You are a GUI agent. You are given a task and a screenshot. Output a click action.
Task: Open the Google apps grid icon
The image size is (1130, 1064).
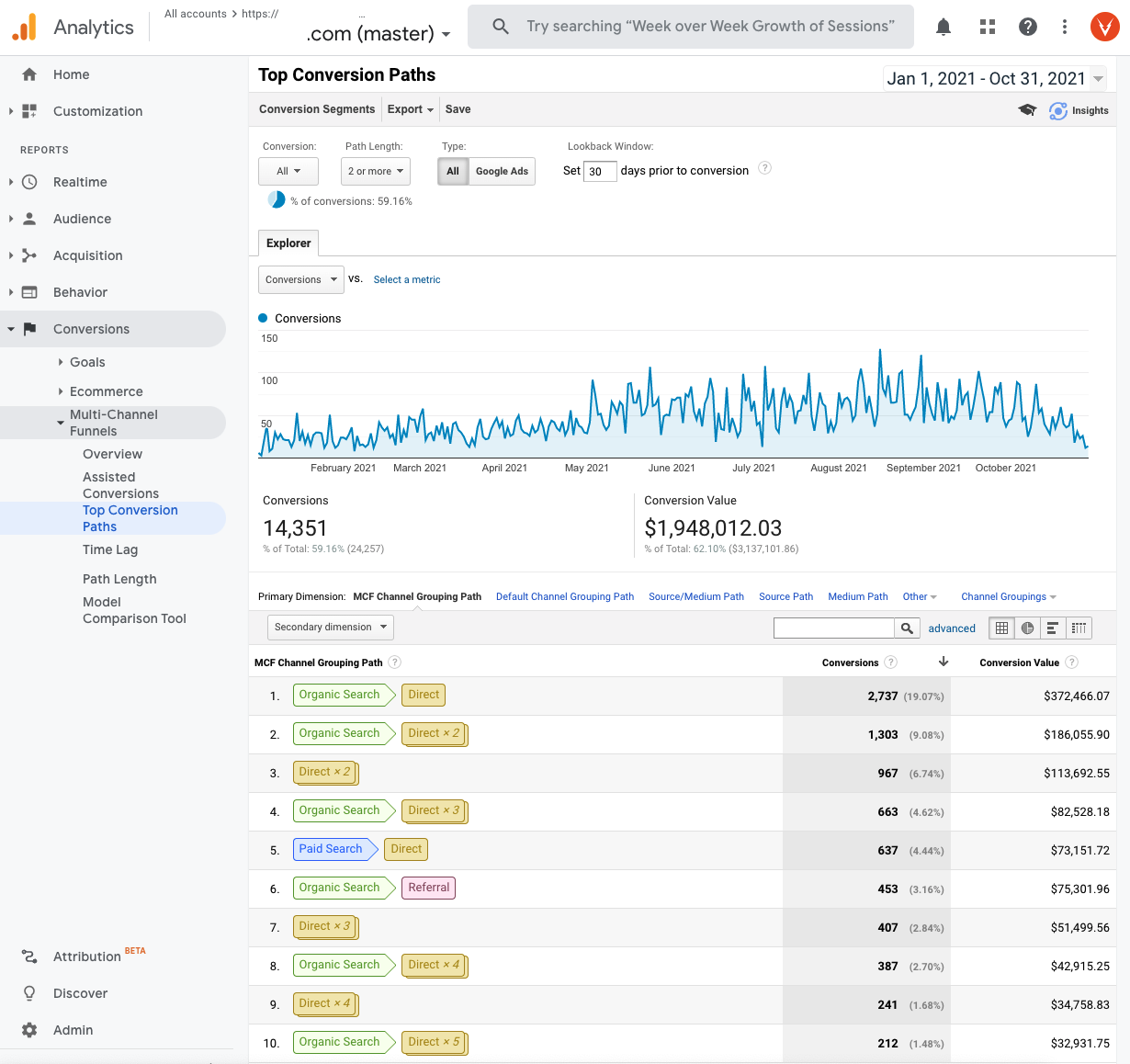pyautogui.click(x=987, y=26)
